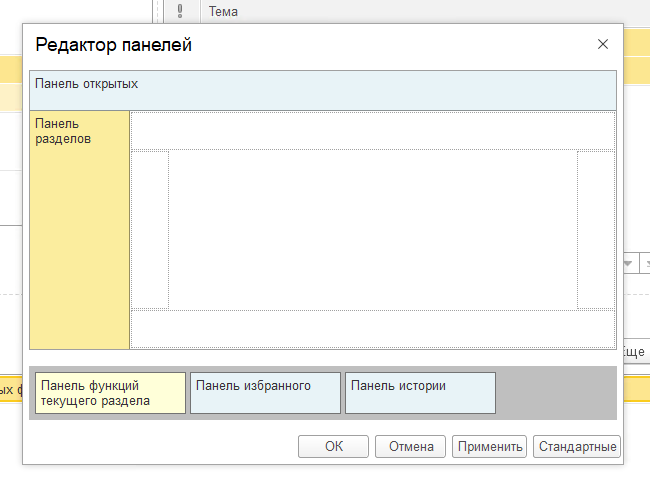This screenshot has height=491, width=650.
Task: Click the narrow right empty dock zone
Action: 595,230
